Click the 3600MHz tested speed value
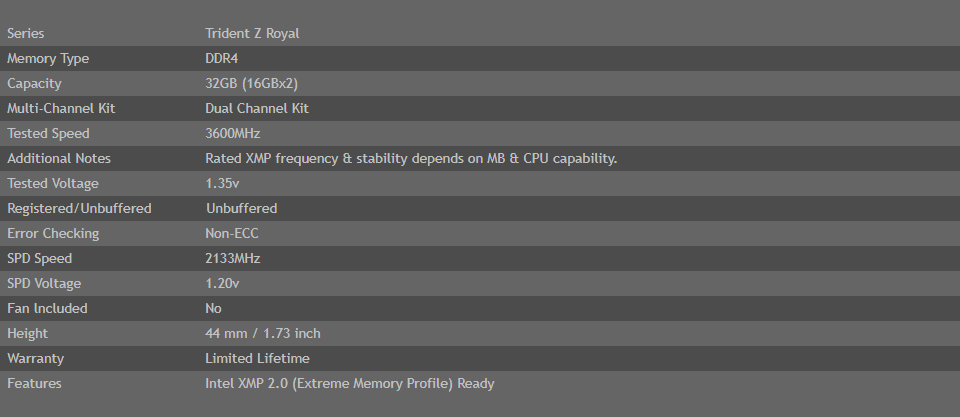This screenshot has height=417, width=960. (x=232, y=133)
